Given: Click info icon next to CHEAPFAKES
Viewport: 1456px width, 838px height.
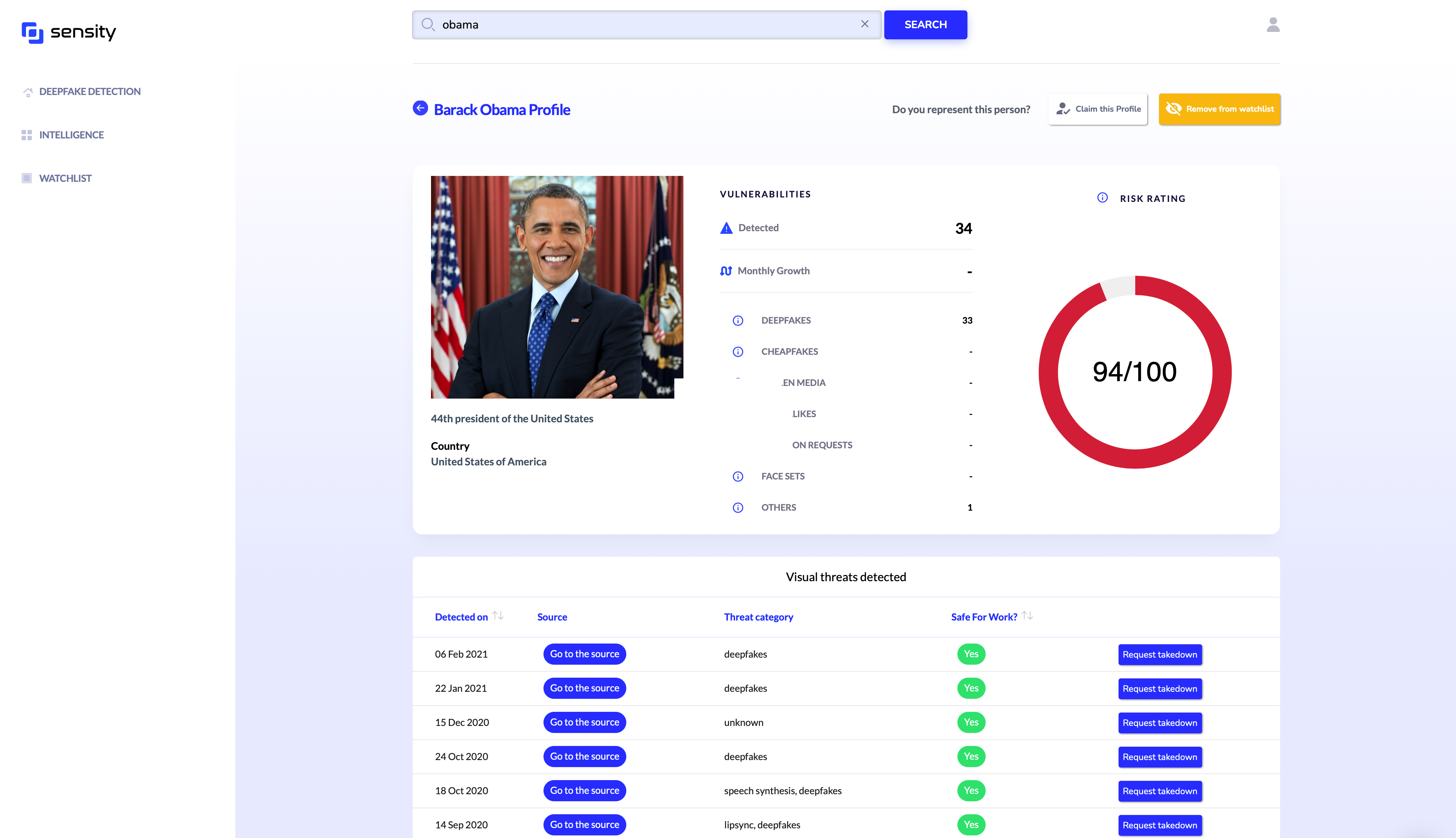Looking at the screenshot, I should click(x=738, y=352).
